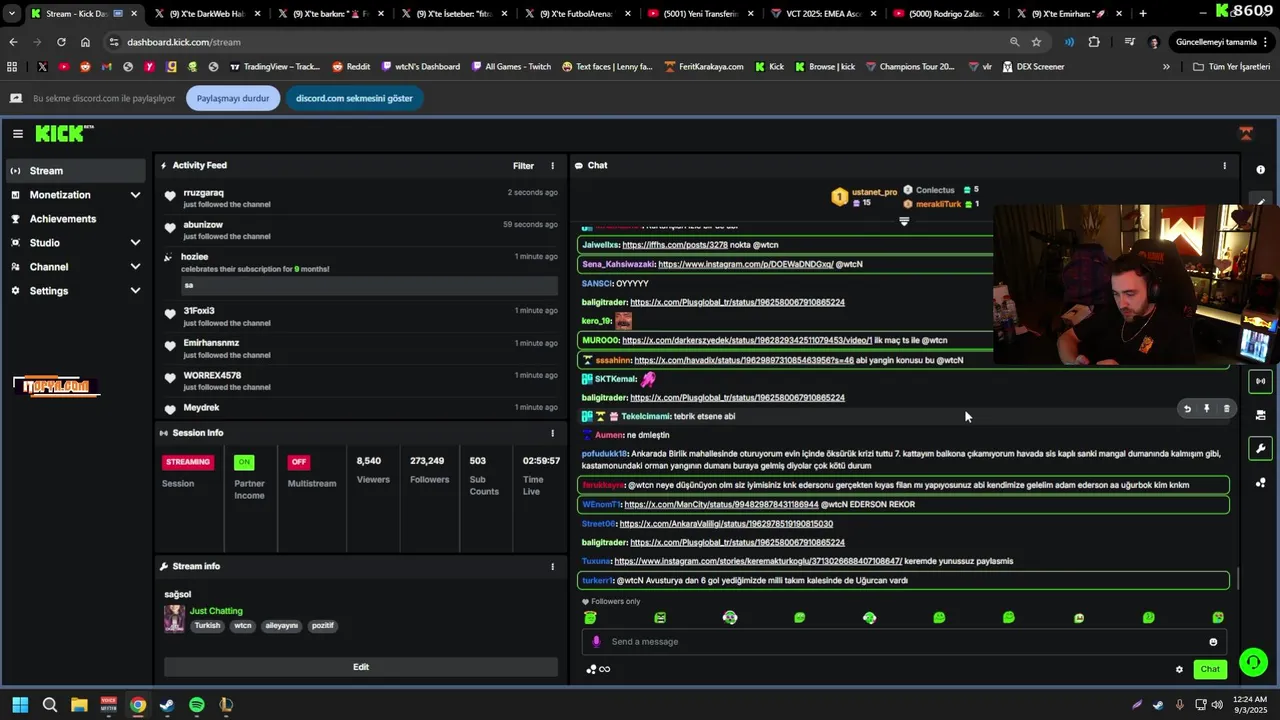
Task: Open the Activity Feed Filter dropdown
Action: click(523, 166)
